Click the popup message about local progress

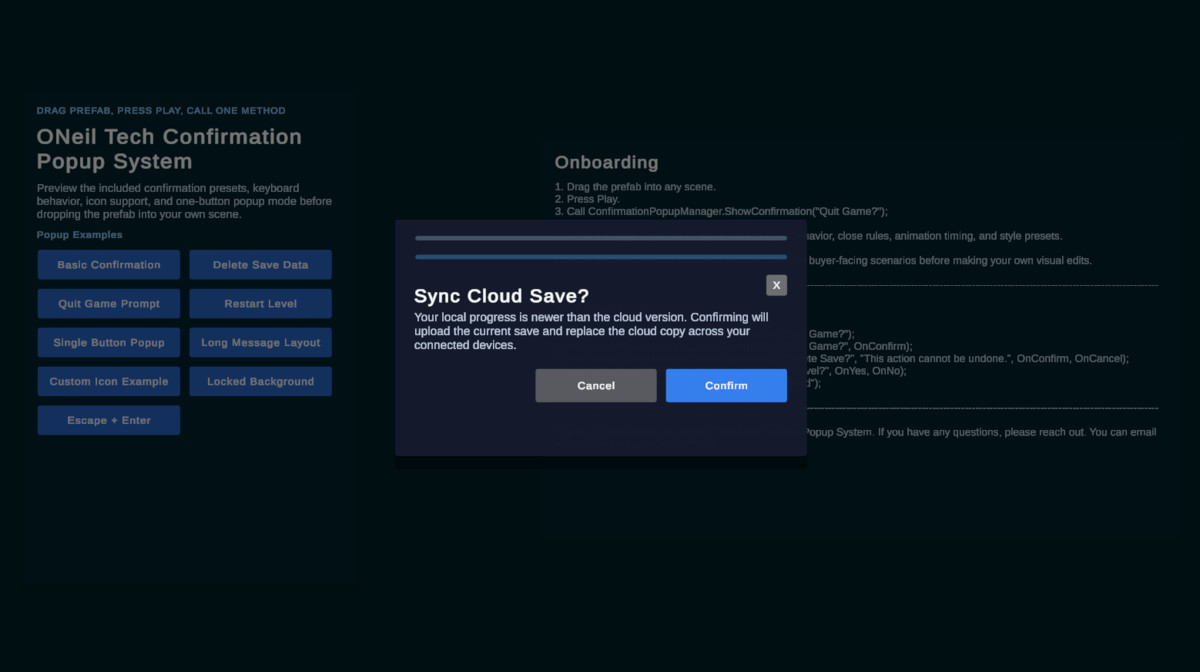pos(591,331)
